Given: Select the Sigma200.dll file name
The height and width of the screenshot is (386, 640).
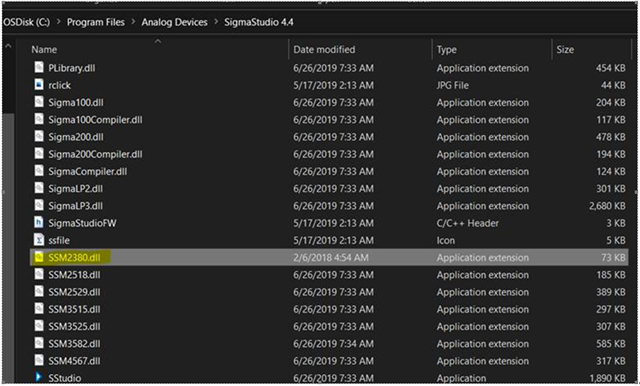Looking at the screenshot, I should [x=76, y=137].
